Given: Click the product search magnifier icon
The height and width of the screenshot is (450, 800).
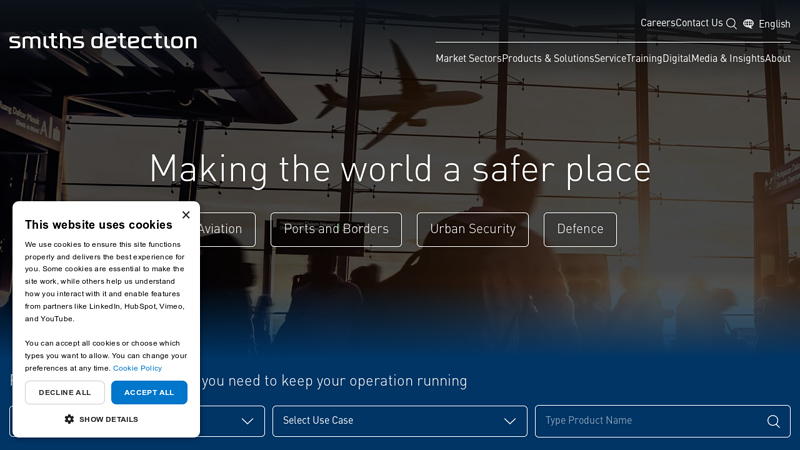Looking at the screenshot, I should tap(773, 421).
